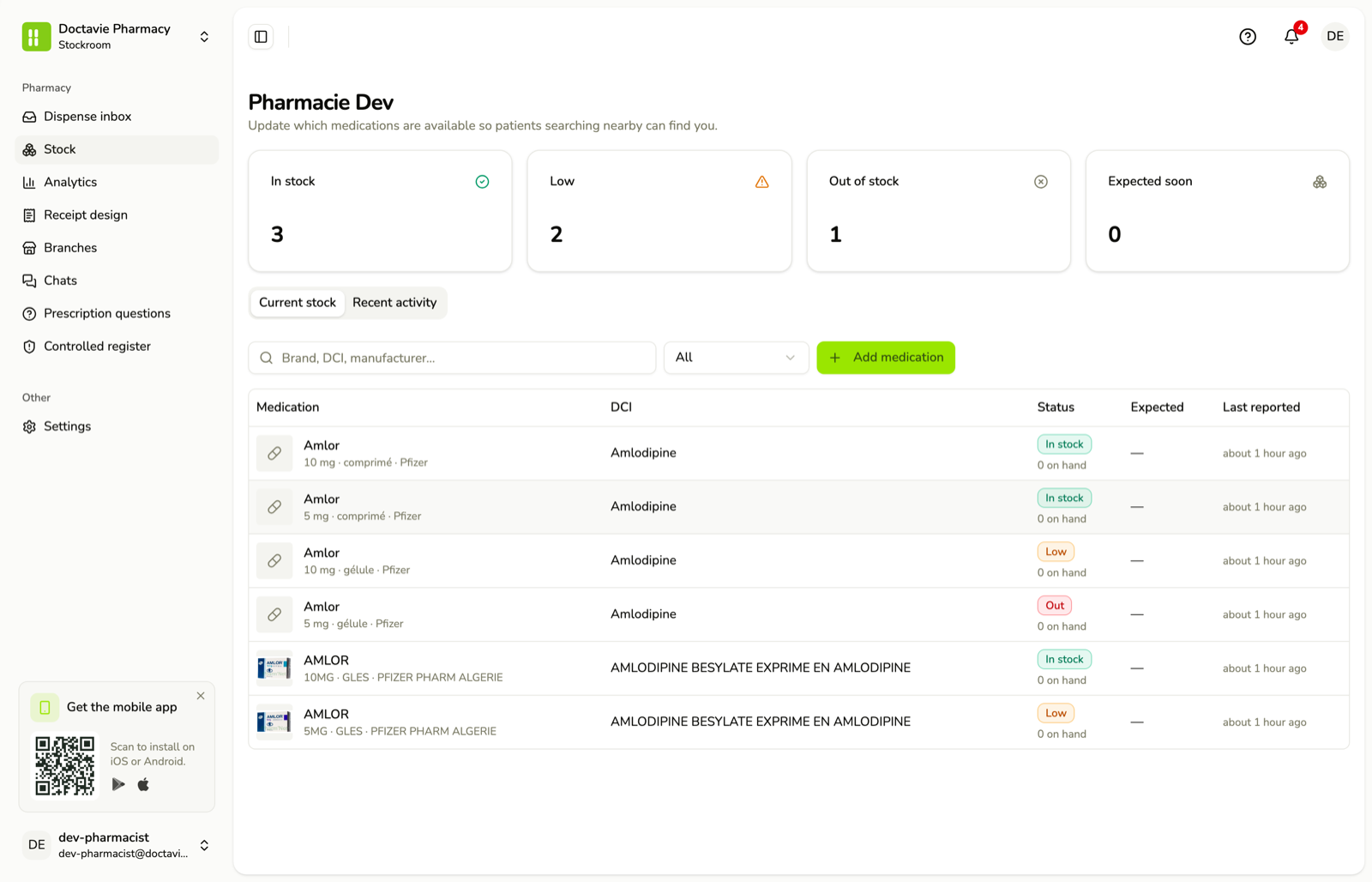1372x882 pixels.
Task: Click the DE avatar beside dev-pharmacist
Action: click(36, 845)
